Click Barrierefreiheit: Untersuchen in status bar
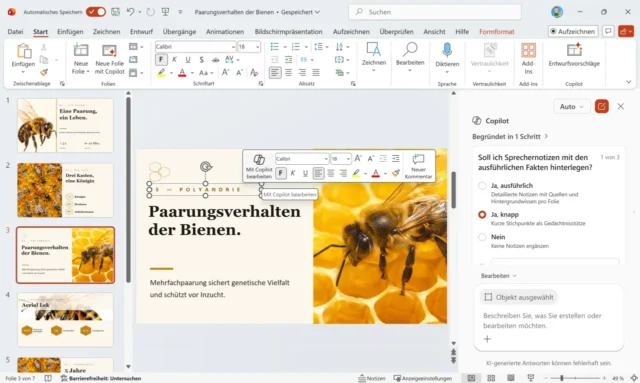 [x=101, y=378]
